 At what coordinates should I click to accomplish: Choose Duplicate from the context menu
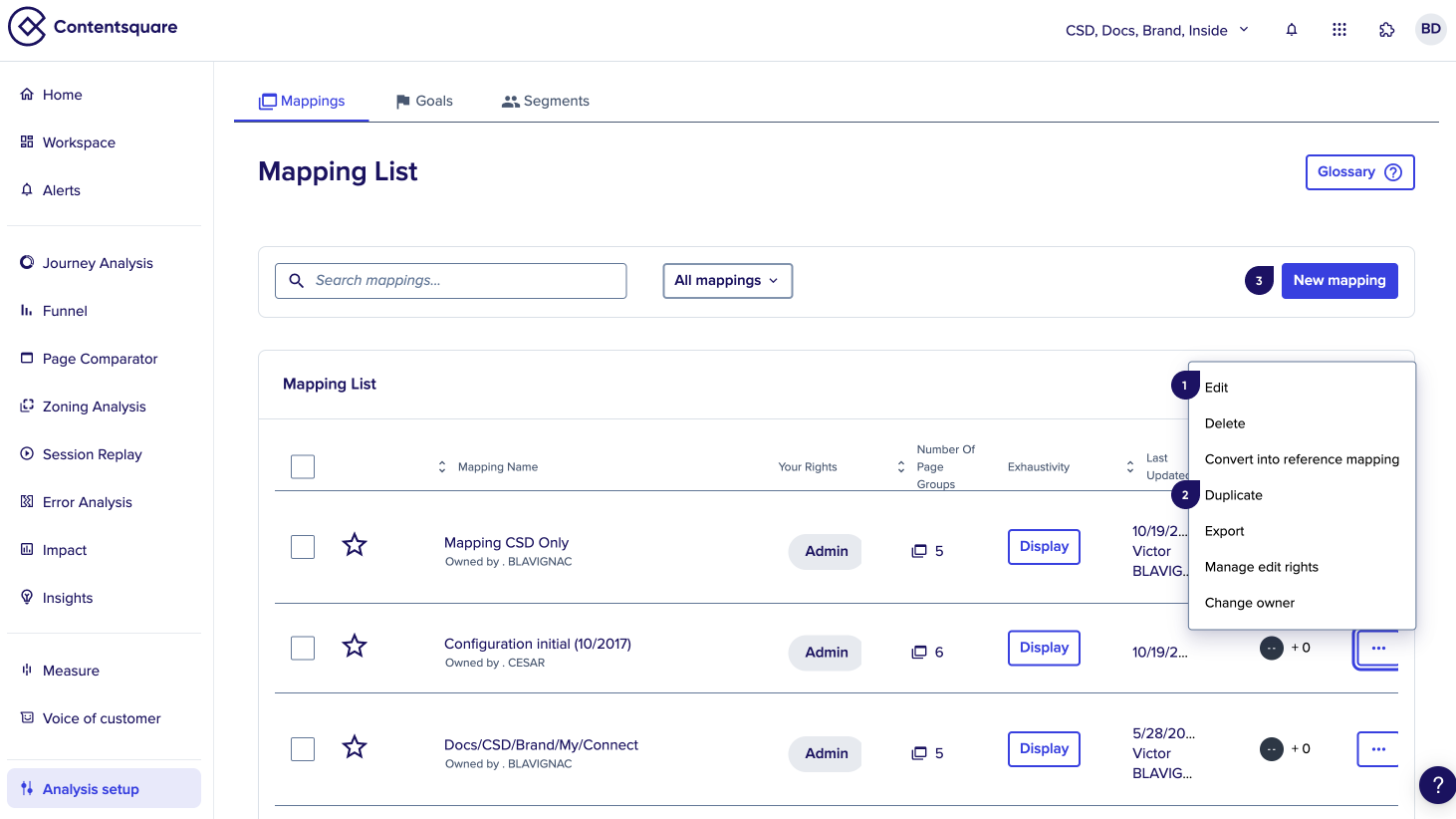pyautogui.click(x=1233, y=494)
